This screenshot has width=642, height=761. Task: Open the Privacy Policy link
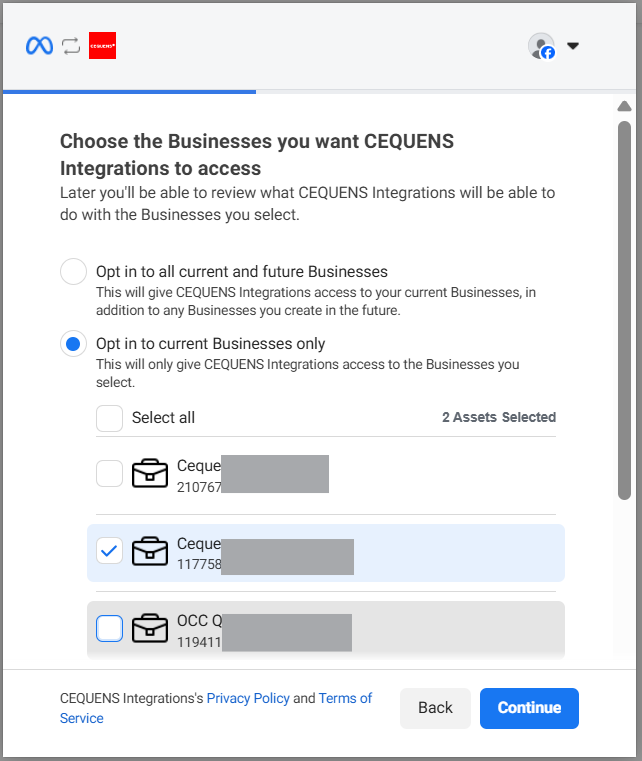(x=248, y=698)
